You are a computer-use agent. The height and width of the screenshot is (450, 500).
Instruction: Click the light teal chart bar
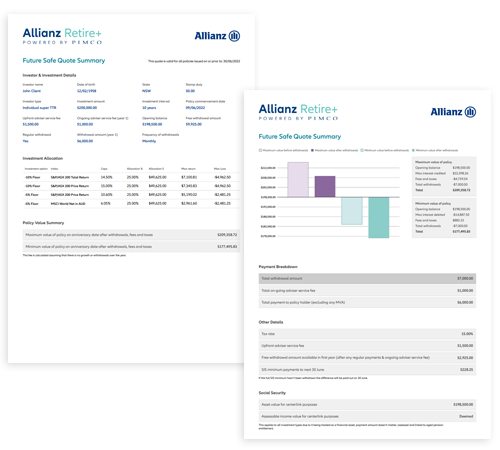pyautogui.click(x=352, y=211)
